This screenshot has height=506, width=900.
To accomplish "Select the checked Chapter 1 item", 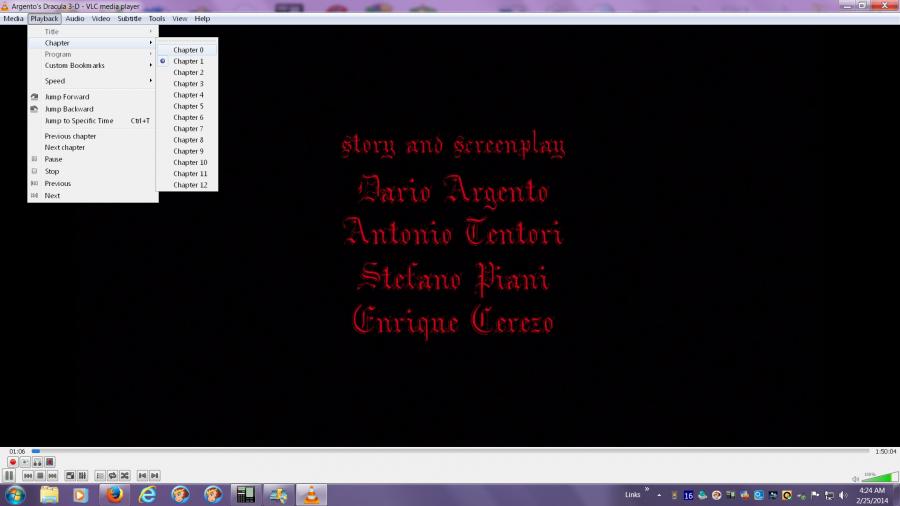I will pyautogui.click(x=187, y=61).
